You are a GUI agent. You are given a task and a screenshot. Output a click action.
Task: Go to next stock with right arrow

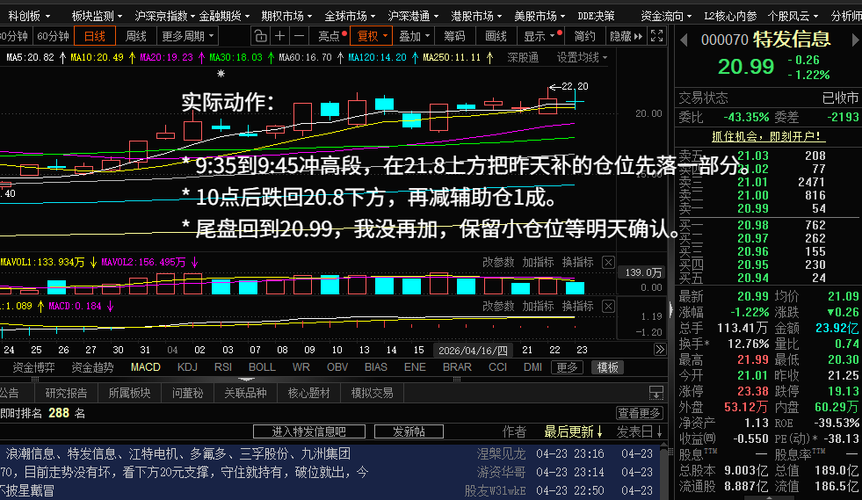[855, 40]
